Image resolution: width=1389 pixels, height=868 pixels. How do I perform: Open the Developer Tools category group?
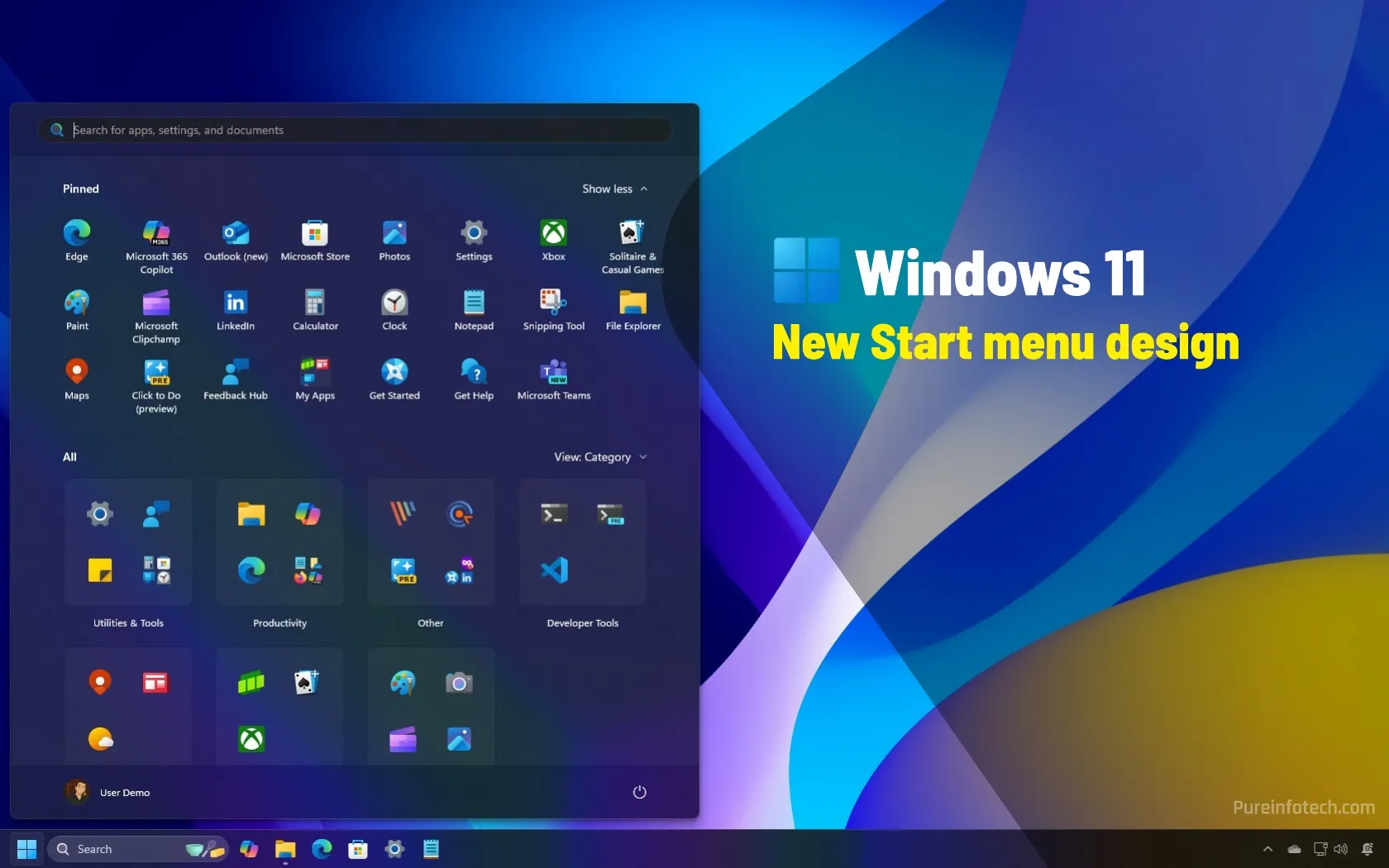coord(582,542)
